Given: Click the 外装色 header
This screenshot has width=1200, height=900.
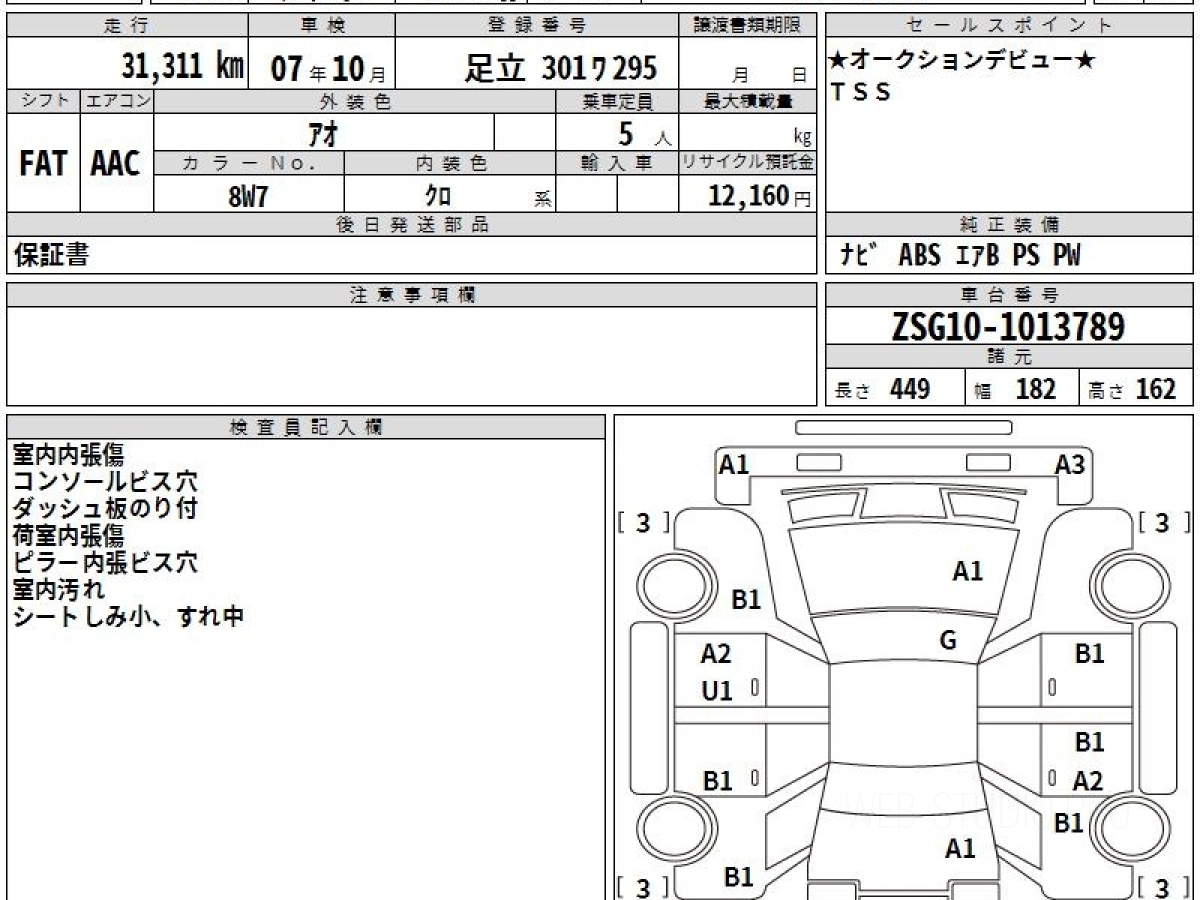Looking at the screenshot, I should (x=355, y=101).
